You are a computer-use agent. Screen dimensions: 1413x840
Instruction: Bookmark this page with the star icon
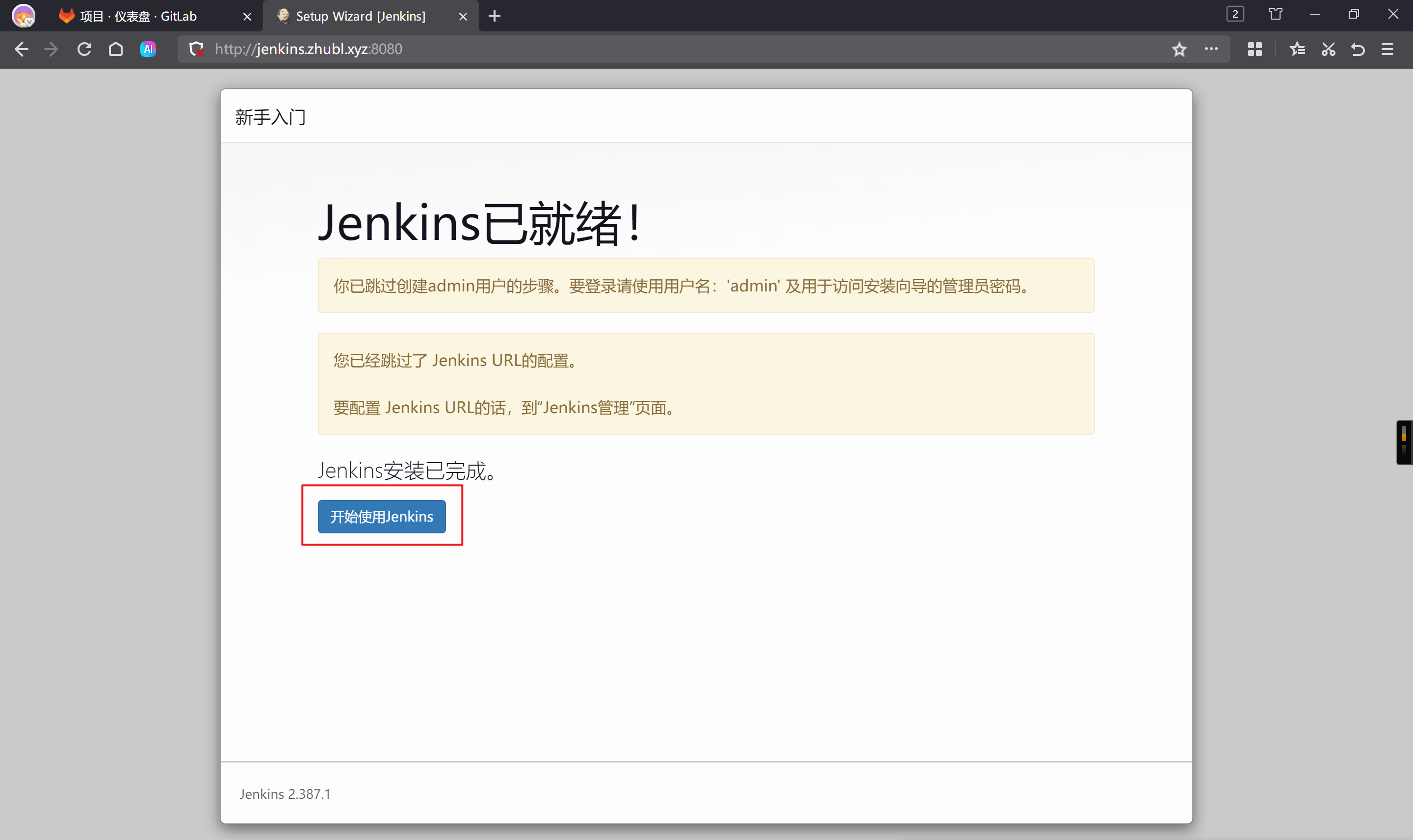1179,49
